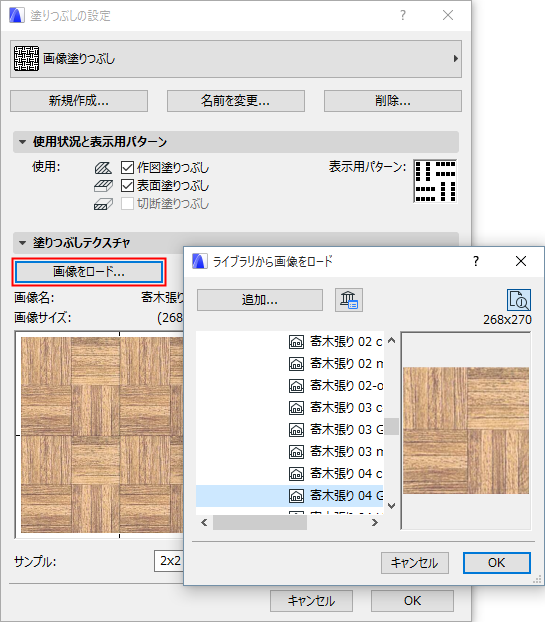545x622 pixels.
Task: Click the 新規作成... button
Action: 79,101
